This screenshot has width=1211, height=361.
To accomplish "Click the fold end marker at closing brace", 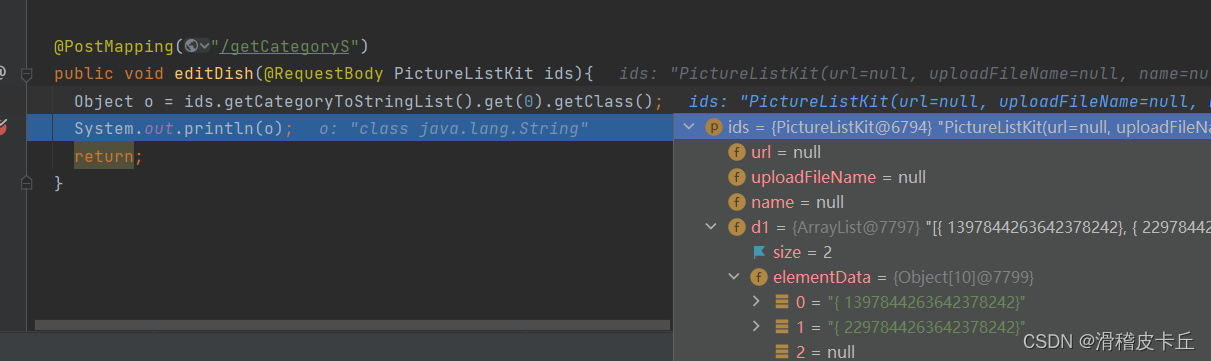I will coord(27,183).
